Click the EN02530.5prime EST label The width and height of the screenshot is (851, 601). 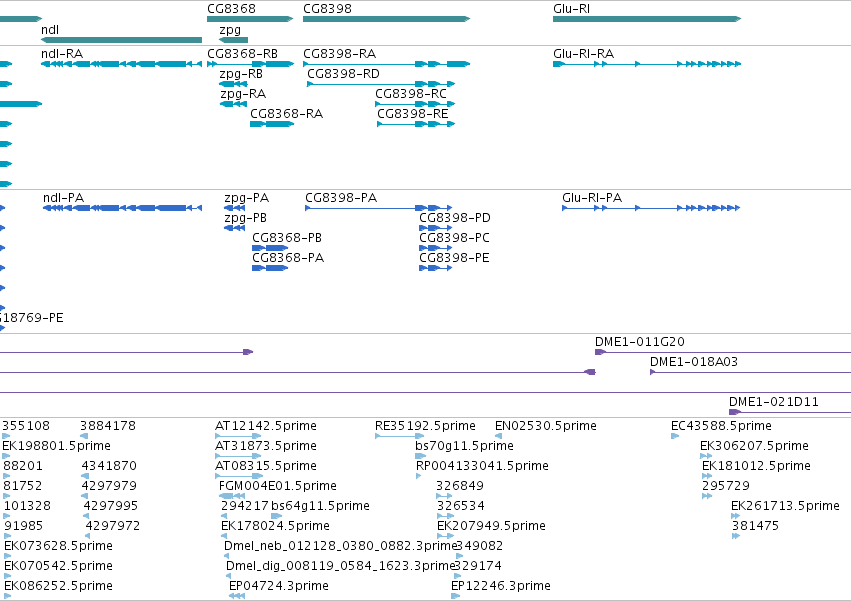546,426
